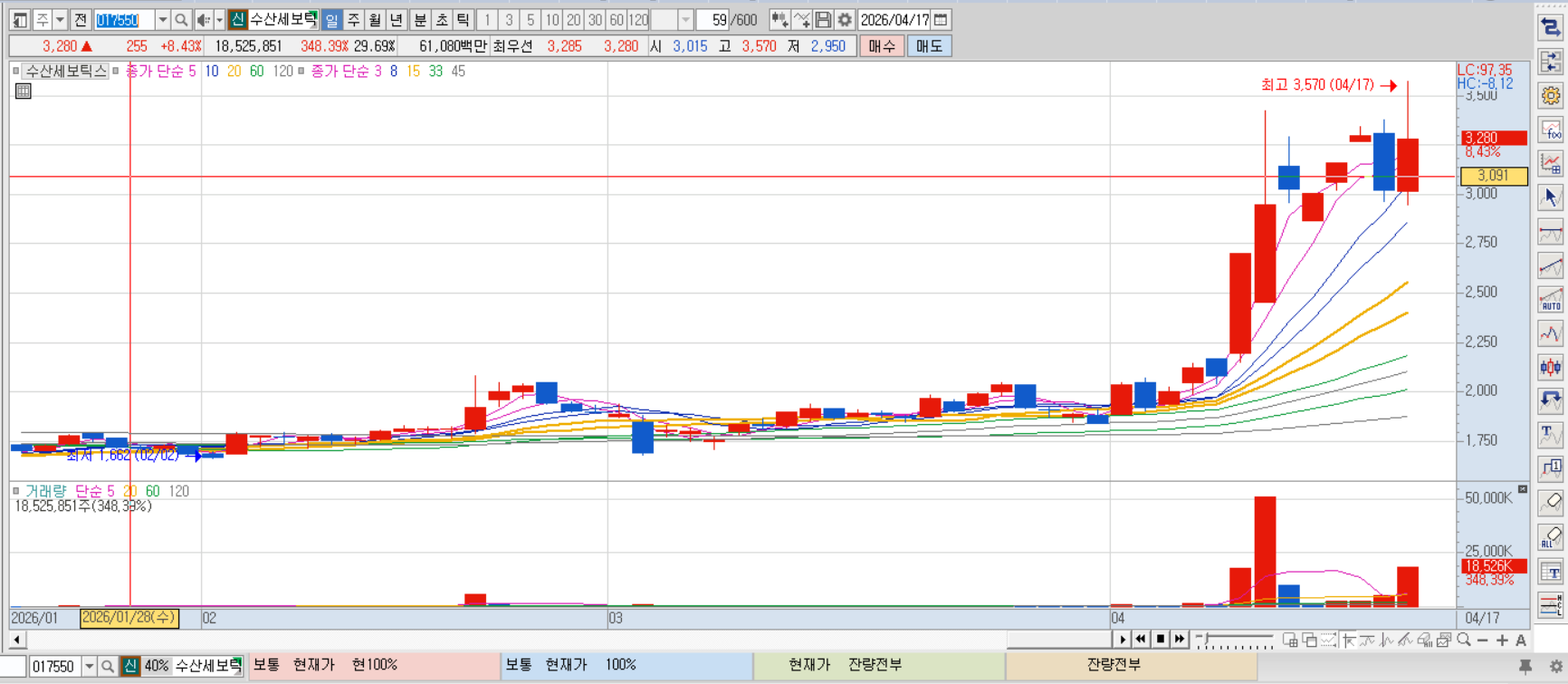The image size is (1568, 684).
Task: Open the f(x) indicator formula tool
Action: [1551, 130]
